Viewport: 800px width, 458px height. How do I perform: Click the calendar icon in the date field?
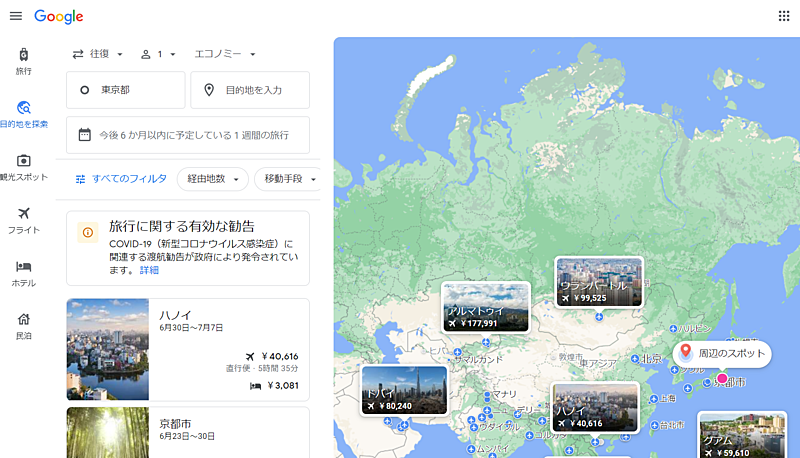(x=85, y=135)
